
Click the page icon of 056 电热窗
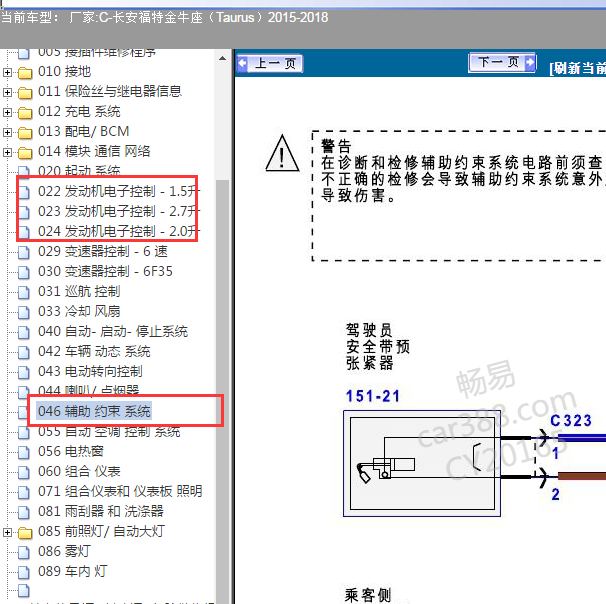click(24, 453)
